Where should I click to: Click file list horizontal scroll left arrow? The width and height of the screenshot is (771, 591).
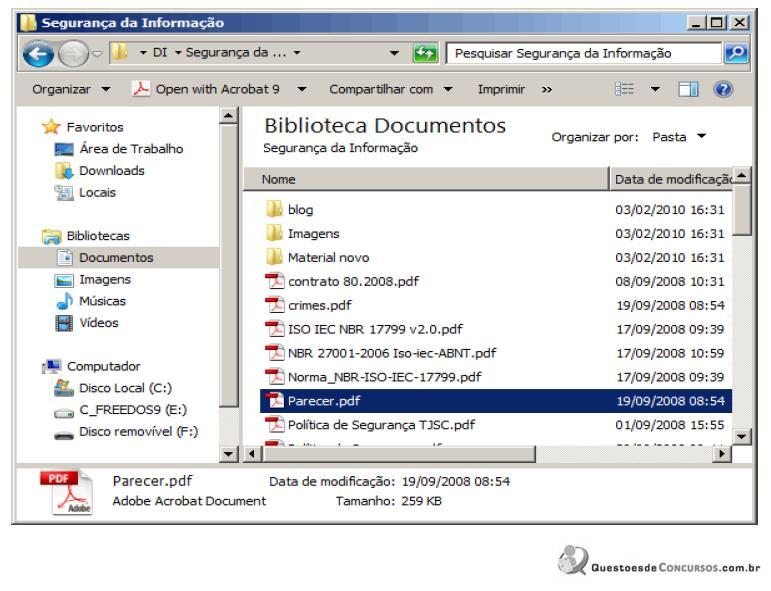(252, 453)
